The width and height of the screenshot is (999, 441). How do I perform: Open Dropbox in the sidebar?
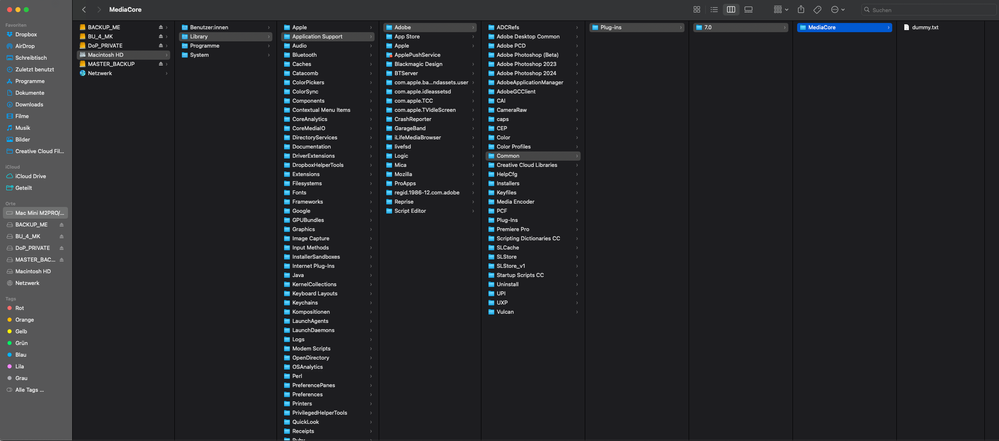click(26, 34)
